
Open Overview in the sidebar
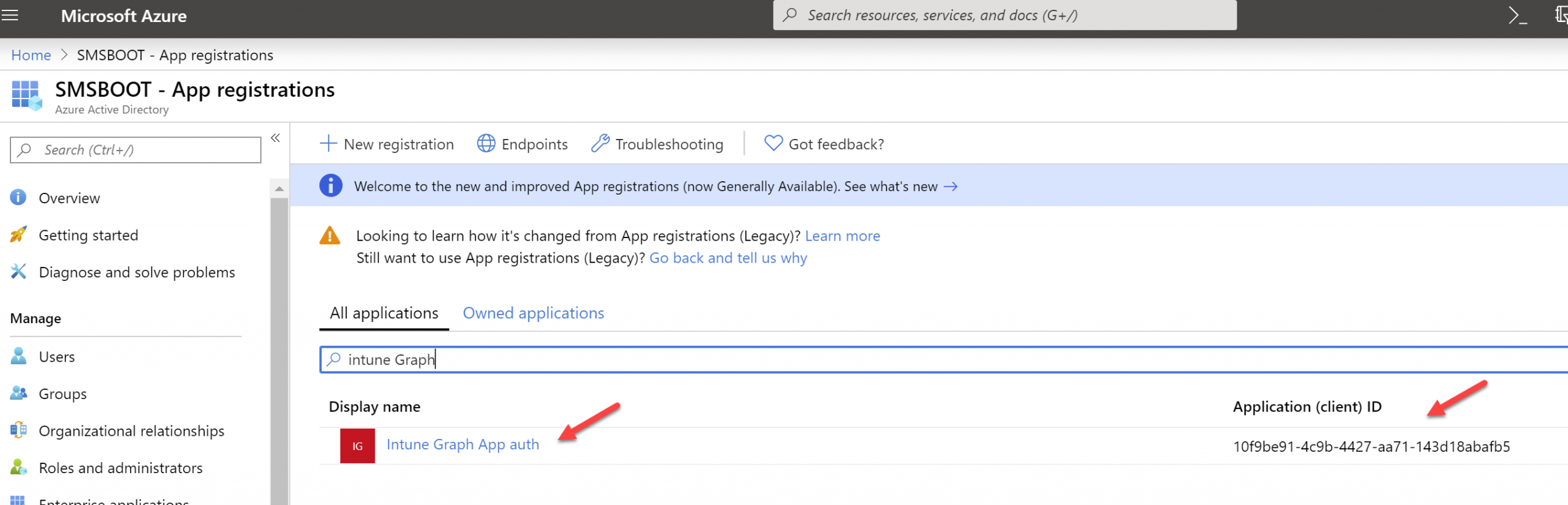point(69,198)
